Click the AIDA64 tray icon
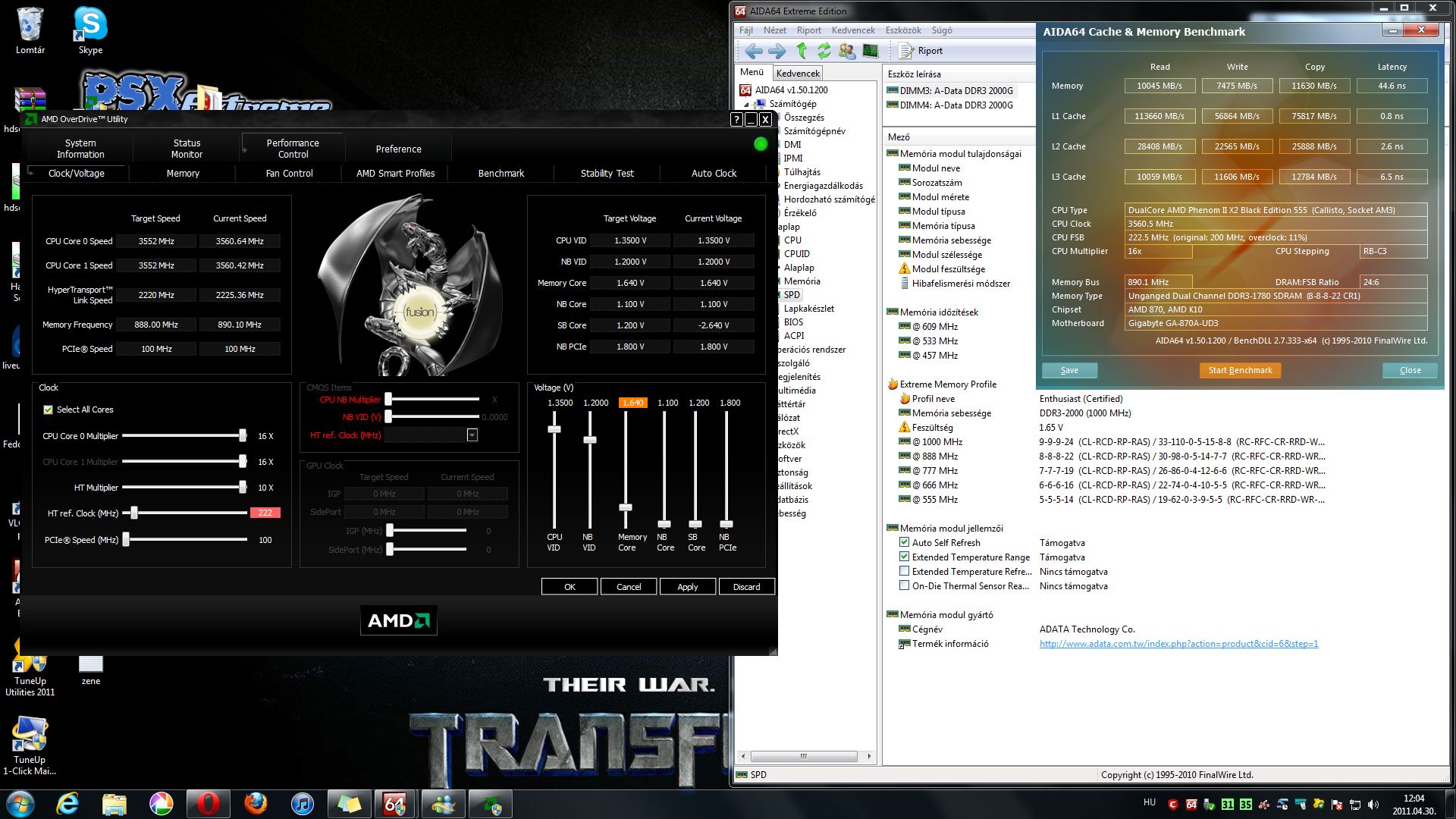The height and width of the screenshot is (819, 1456). [x=1191, y=805]
